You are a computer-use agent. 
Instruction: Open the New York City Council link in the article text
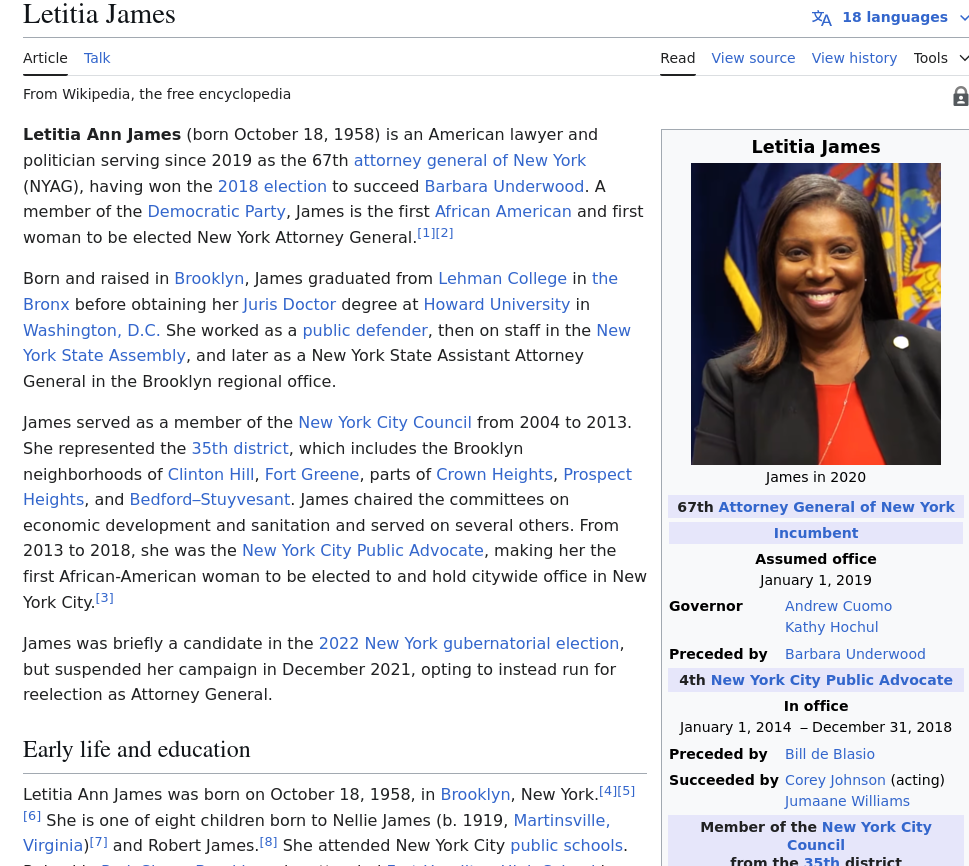coord(385,423)
